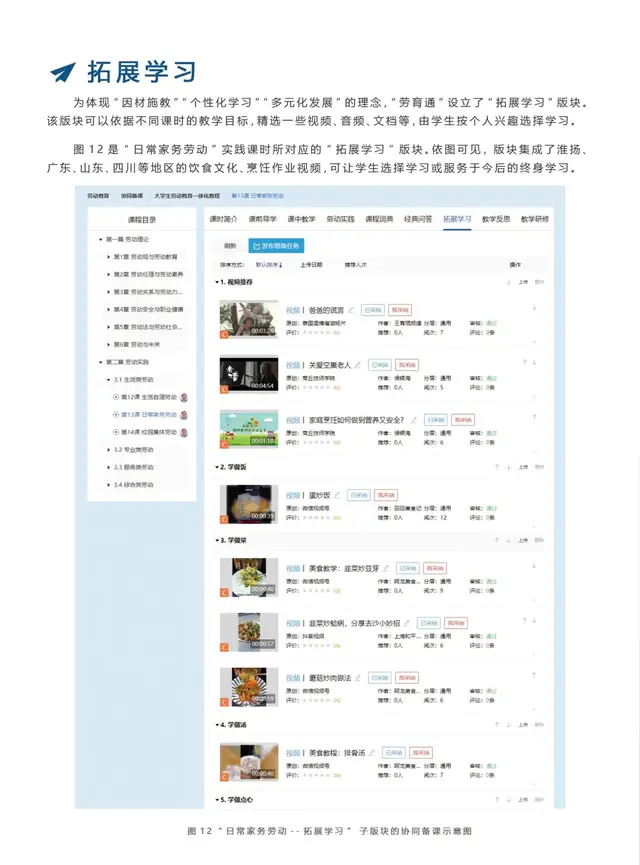Edit title pencil icon for 爸爸的谎言
Screen dimensions: 640x865
(351, 310)
